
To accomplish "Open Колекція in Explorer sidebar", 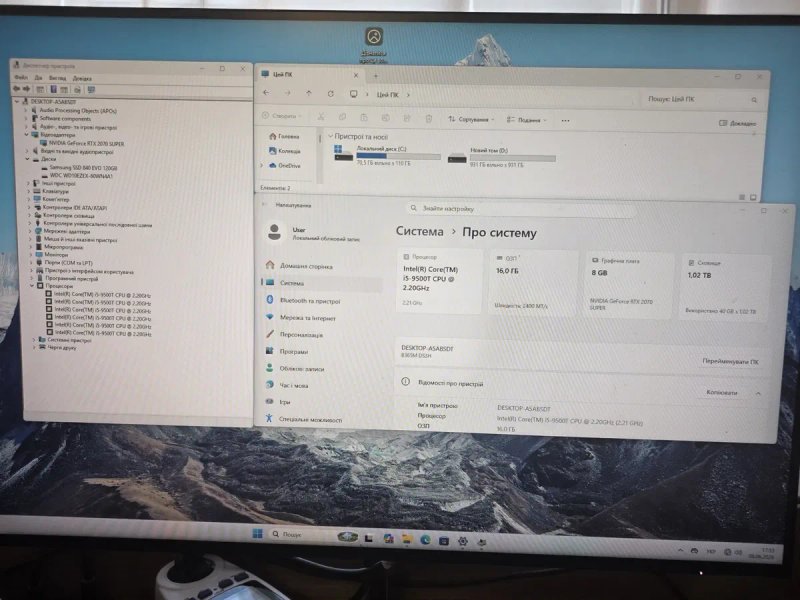I will (285, 151).
